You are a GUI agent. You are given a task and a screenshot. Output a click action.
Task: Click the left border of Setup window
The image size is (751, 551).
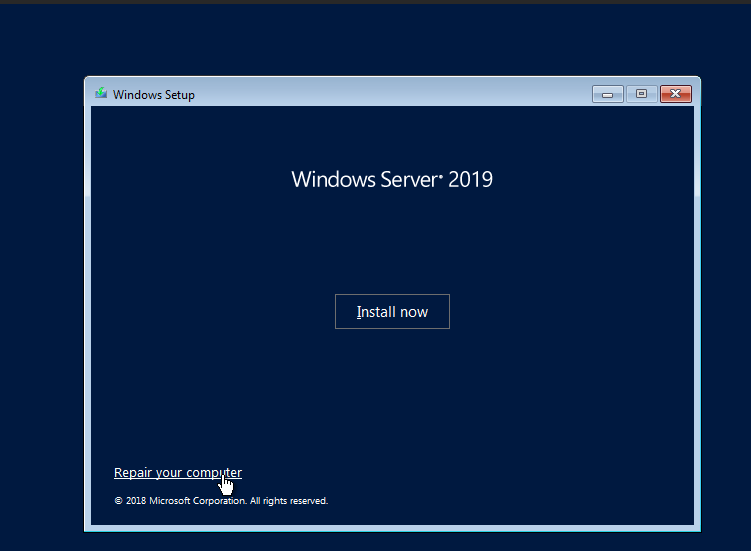(x=87, y=300)
